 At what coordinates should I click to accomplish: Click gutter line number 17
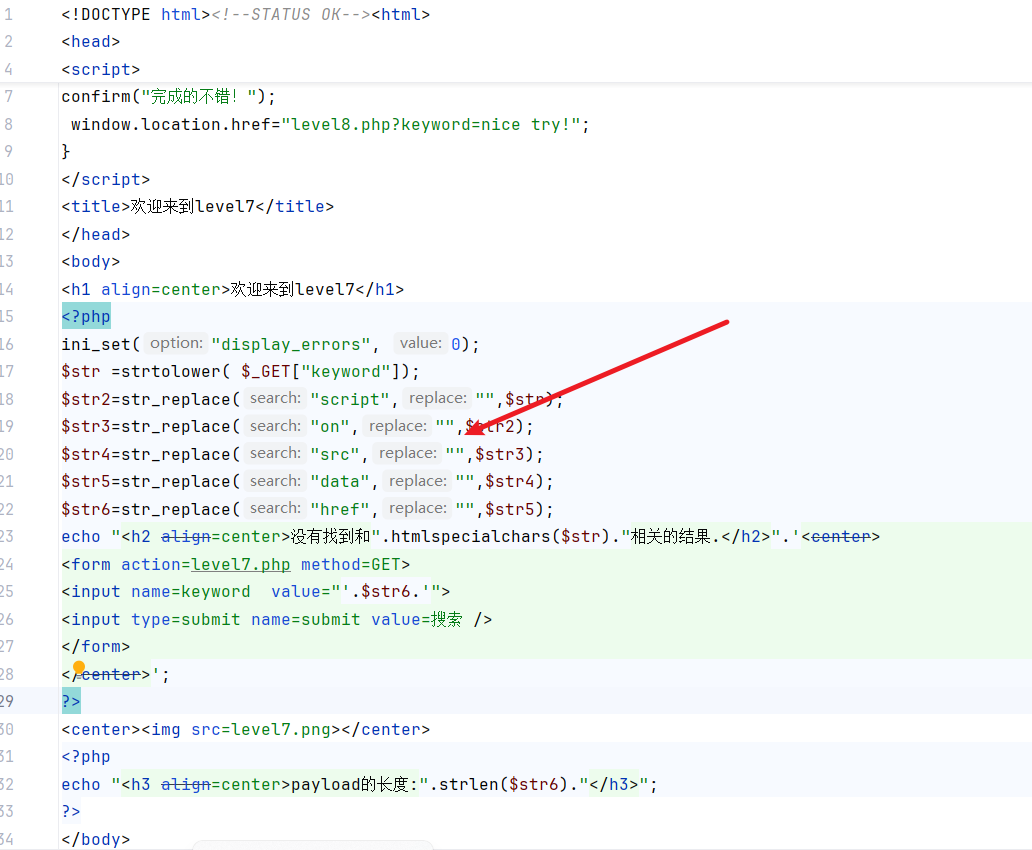(x=8, y=371)
